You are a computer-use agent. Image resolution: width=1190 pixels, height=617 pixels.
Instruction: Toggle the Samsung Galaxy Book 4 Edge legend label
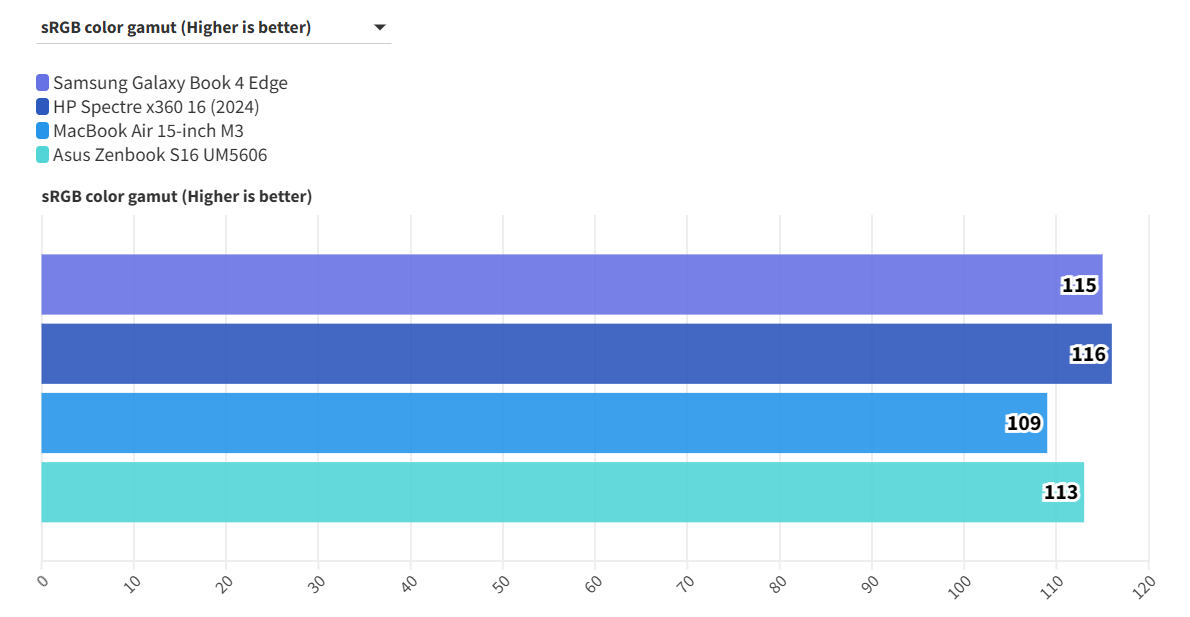(x=170, y=83)
